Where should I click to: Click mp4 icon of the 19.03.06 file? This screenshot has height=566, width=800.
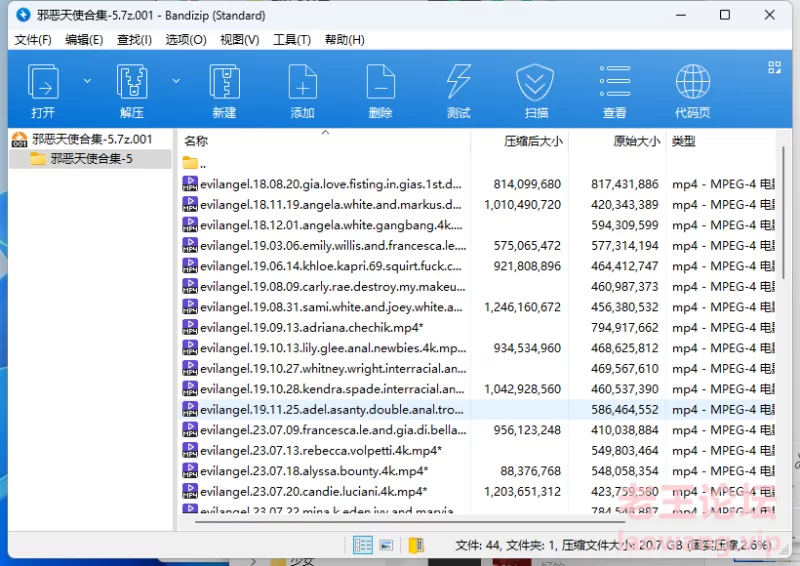pyautogui.click(x=190, y=245)
